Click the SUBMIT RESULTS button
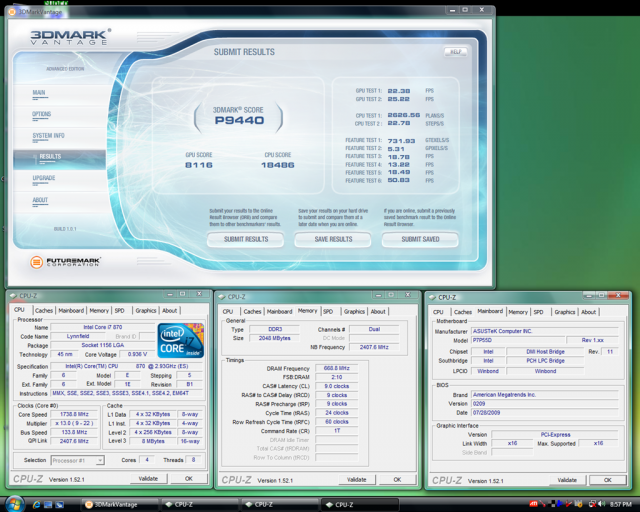This screenshot has height=512, width=640. pyautogui.click(x=246, y=239)
